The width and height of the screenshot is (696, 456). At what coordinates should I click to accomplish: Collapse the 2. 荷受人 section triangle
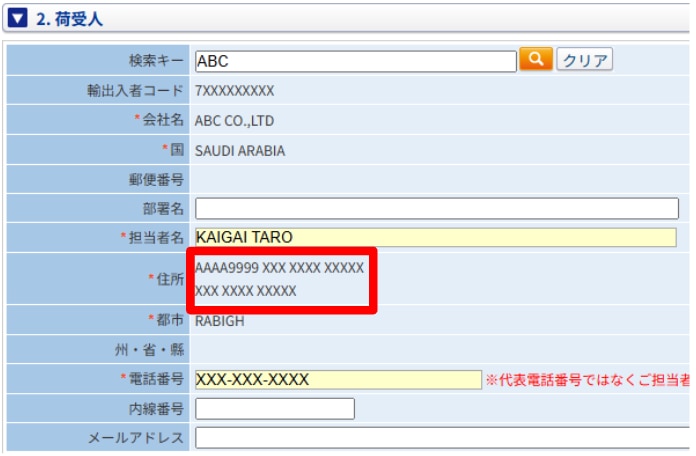18,19
